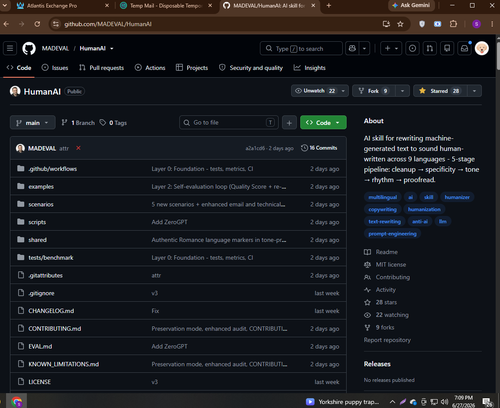The width and height of the screenshot is (500, 408).
Task: Open the Copilot chat icon
Action: [352, 49]
